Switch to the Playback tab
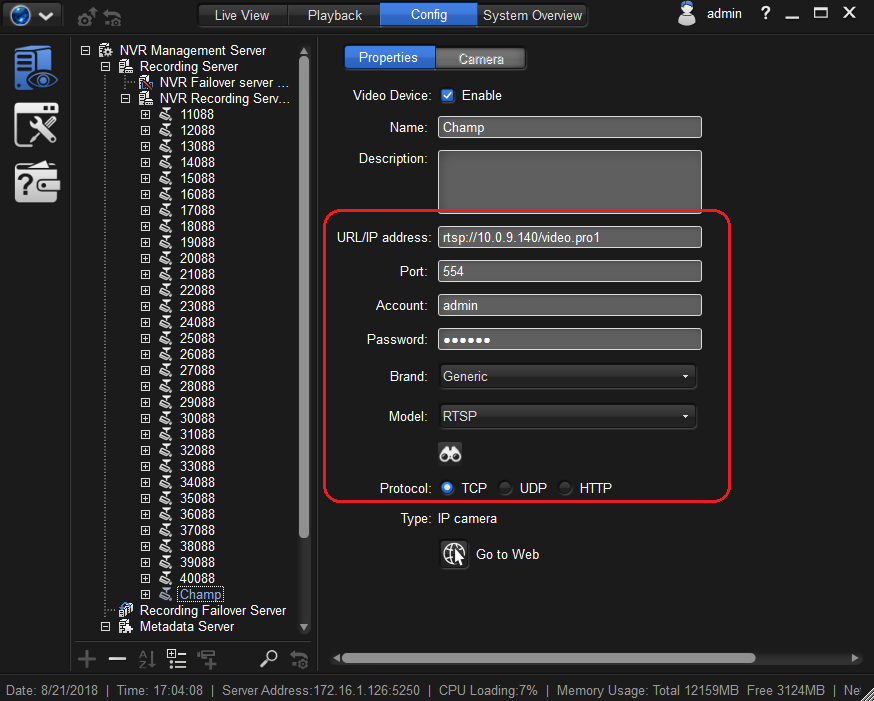Viewport: 874px width, 701px height. pyautogui.click(x=334, y=15)
